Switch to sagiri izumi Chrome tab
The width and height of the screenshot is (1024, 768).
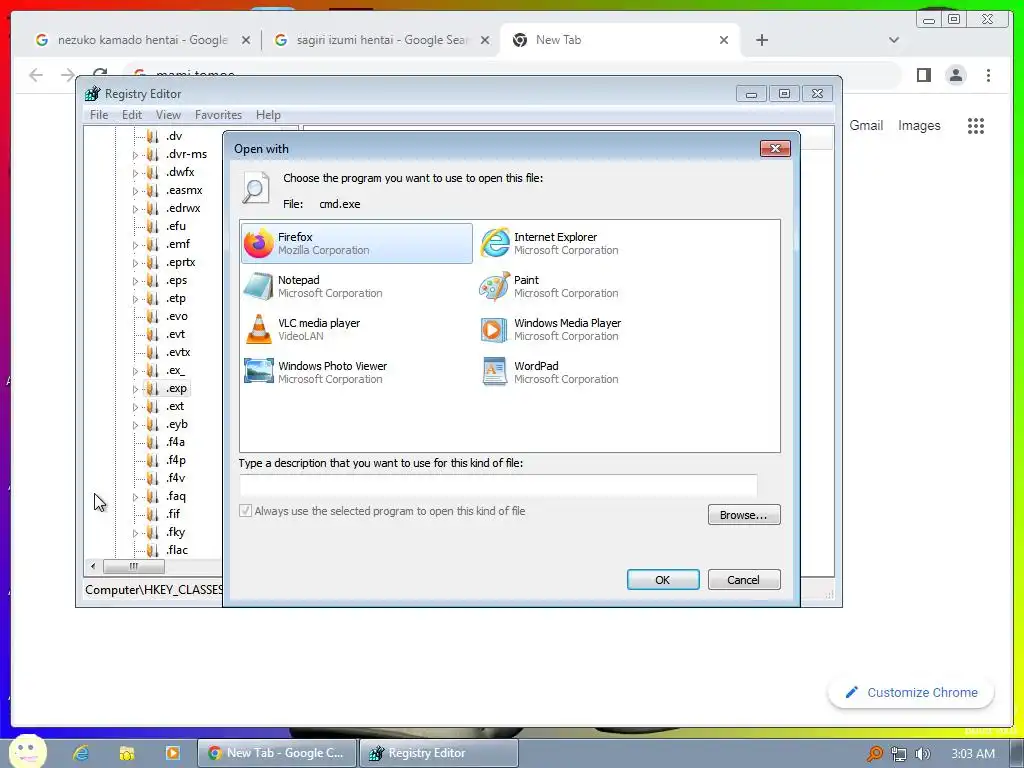click(x=381, y=40)
